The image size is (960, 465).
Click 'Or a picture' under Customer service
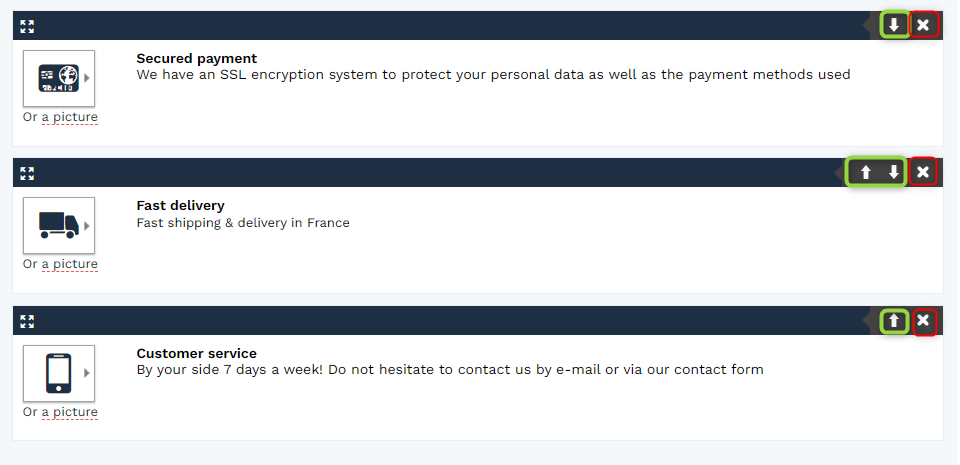[x=60, y=412]
